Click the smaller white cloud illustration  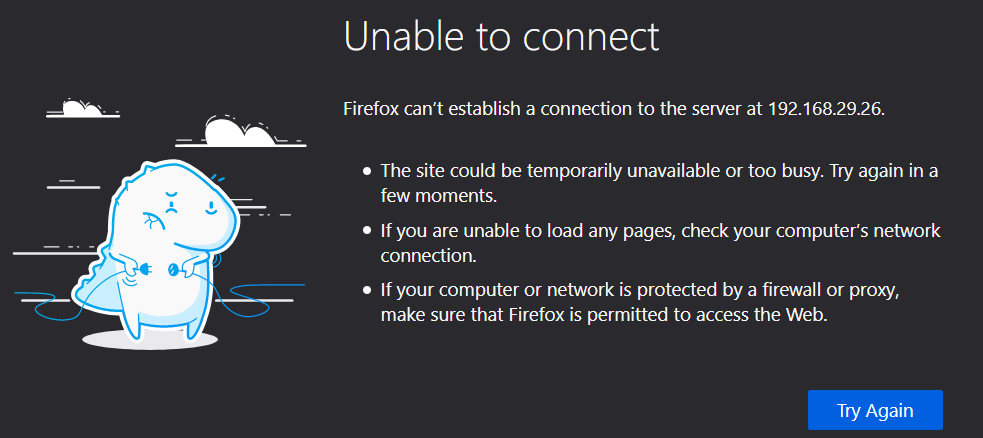[x=82, y=108]
